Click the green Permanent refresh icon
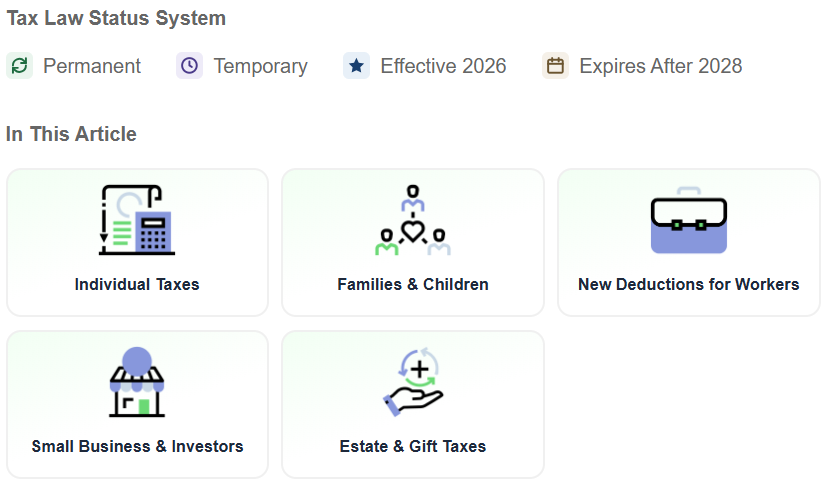Viewport: 828px width, 484px height. click(x=20, y=66)
